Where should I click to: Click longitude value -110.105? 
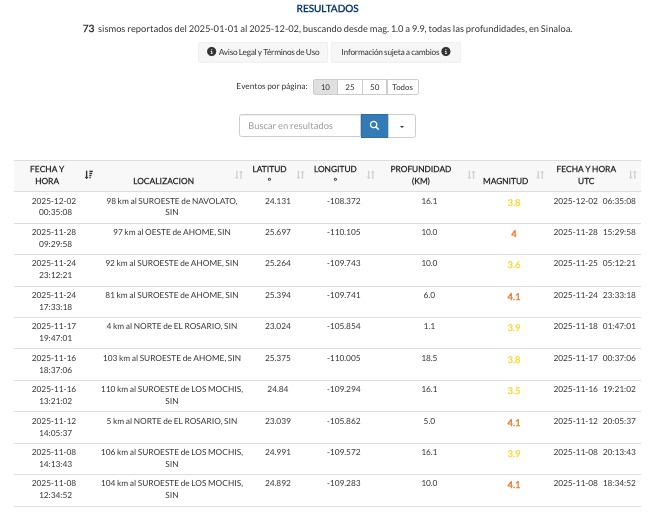(x=344, y=232)
